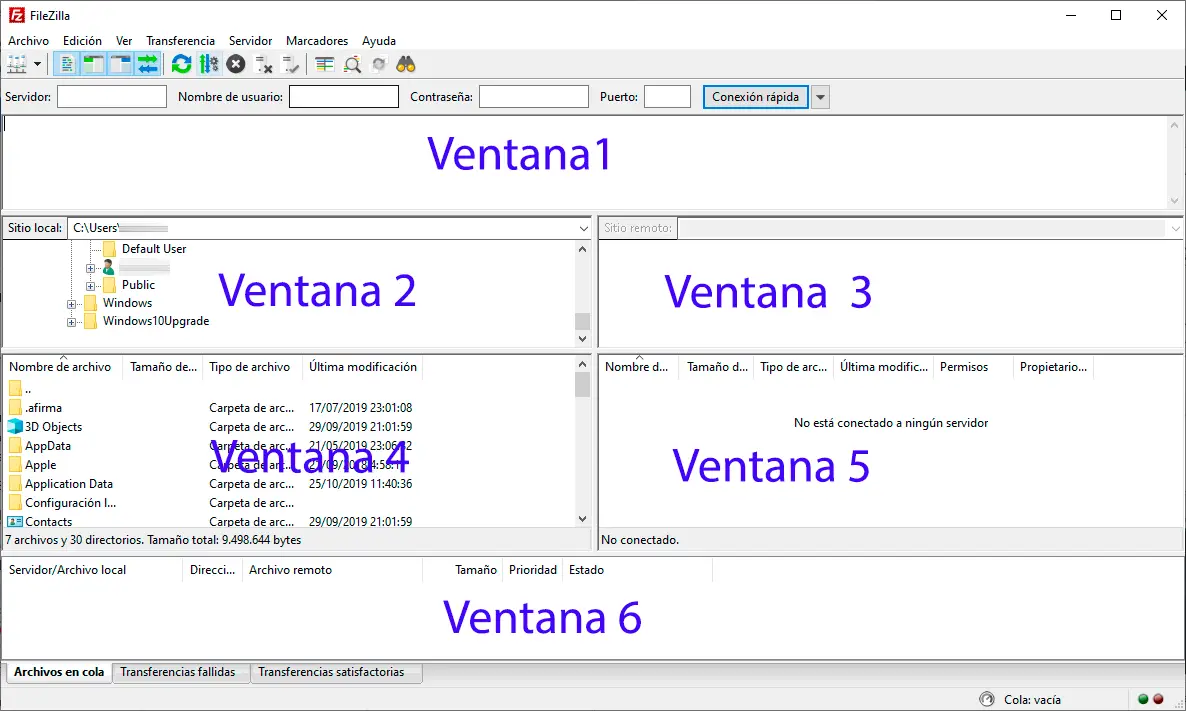Image resolution: width=1186 pixels, height=711 pixels.
Task: Expand the Public folder
Action: click(90, 286)
